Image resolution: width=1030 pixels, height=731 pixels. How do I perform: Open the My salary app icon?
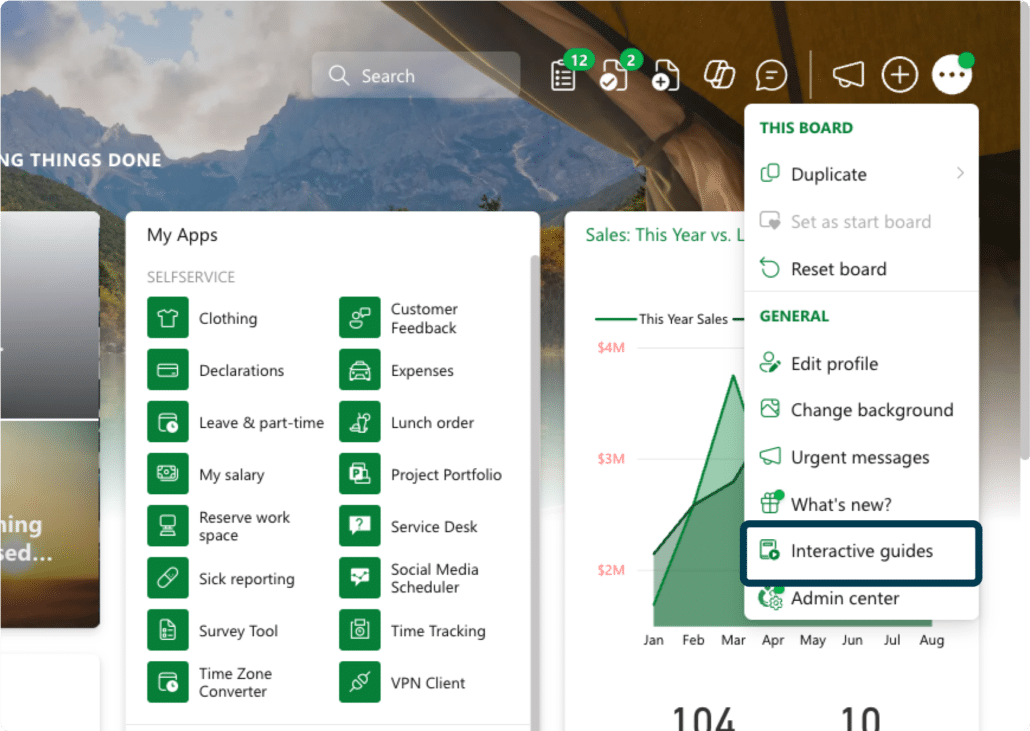(168, 474)
